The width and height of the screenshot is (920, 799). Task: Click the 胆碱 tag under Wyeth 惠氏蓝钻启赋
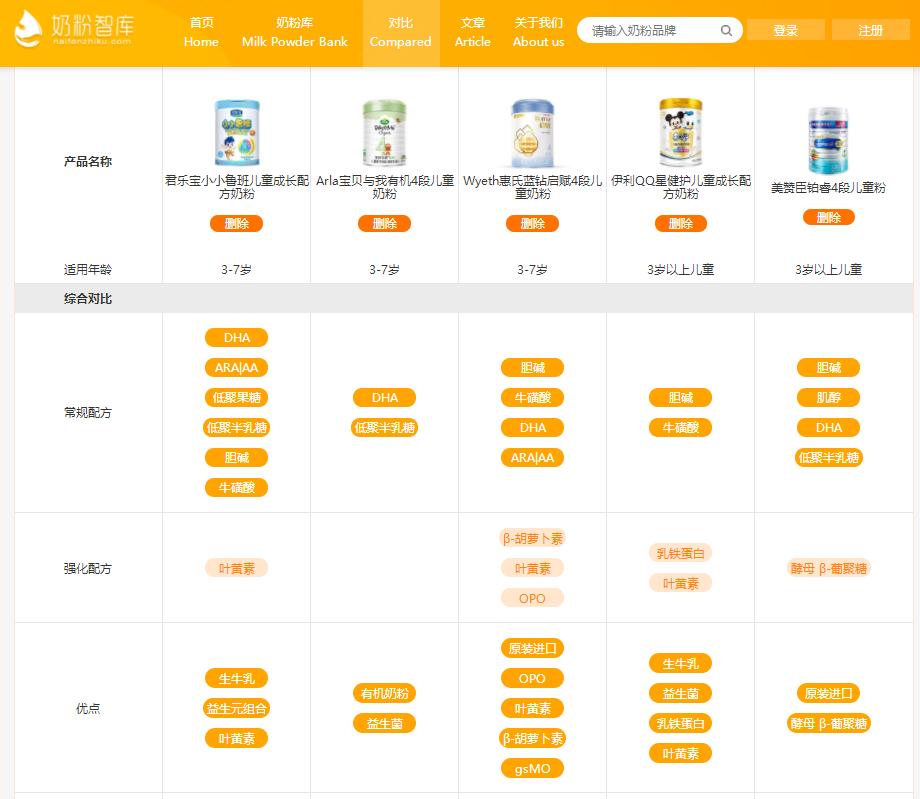click(x=532, y=367)
